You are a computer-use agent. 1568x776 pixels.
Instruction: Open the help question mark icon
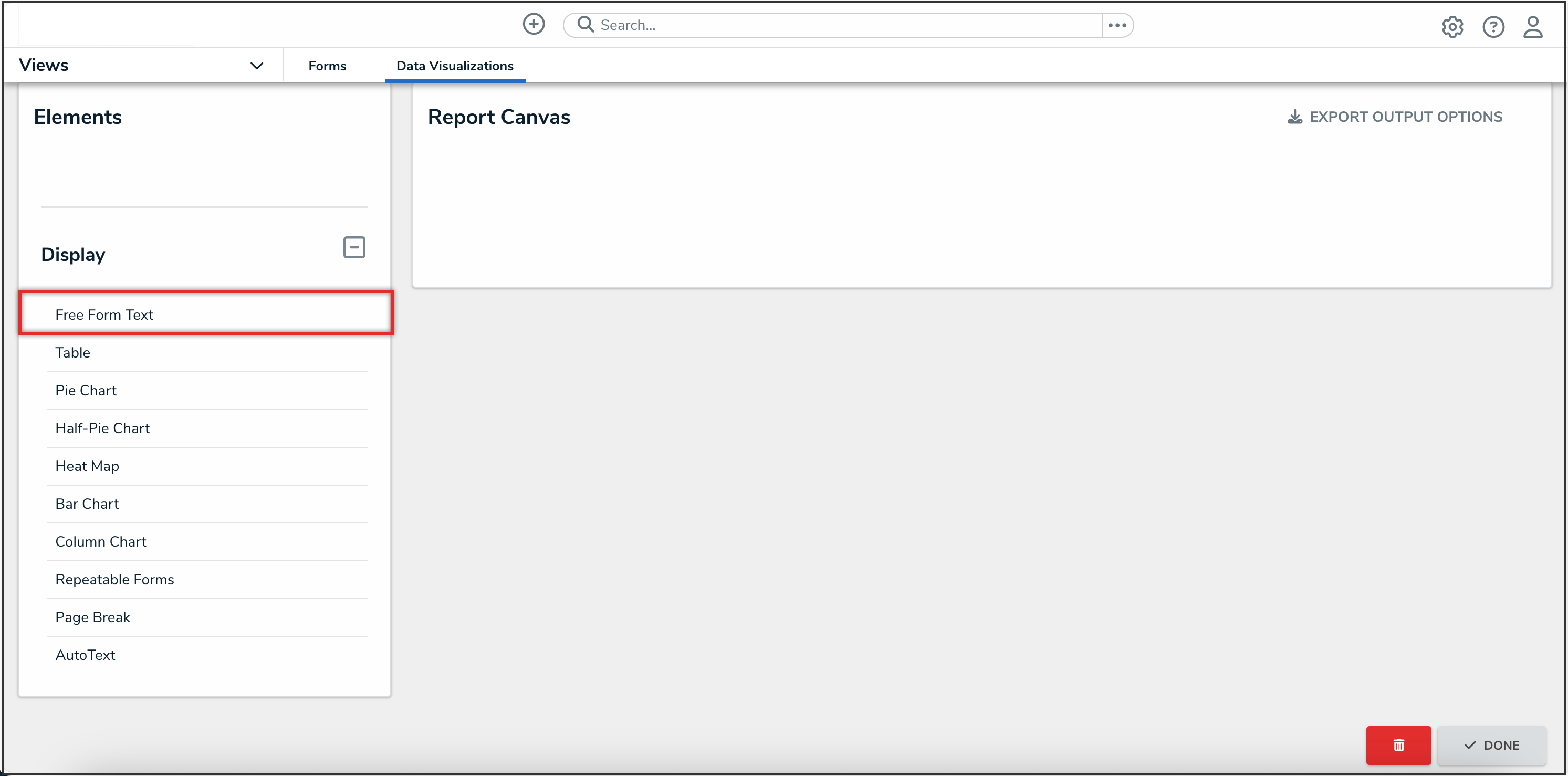click(x=1492, y=27)
